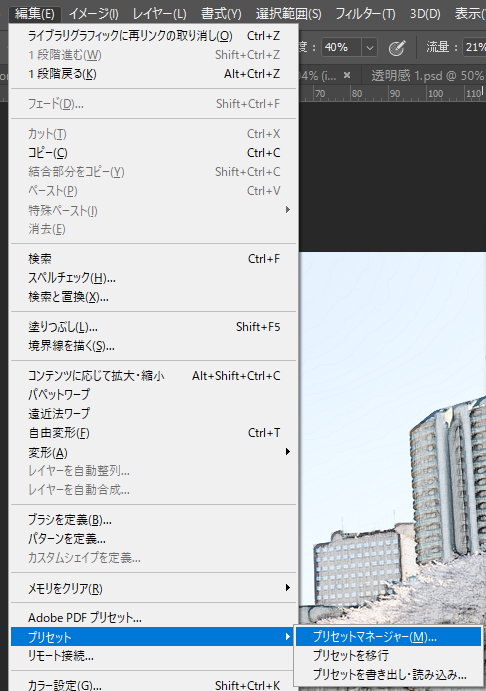Close the document tab ending in 4% (i...
The height and width of the screenshot is (691, 486).
tap(347, 75)
